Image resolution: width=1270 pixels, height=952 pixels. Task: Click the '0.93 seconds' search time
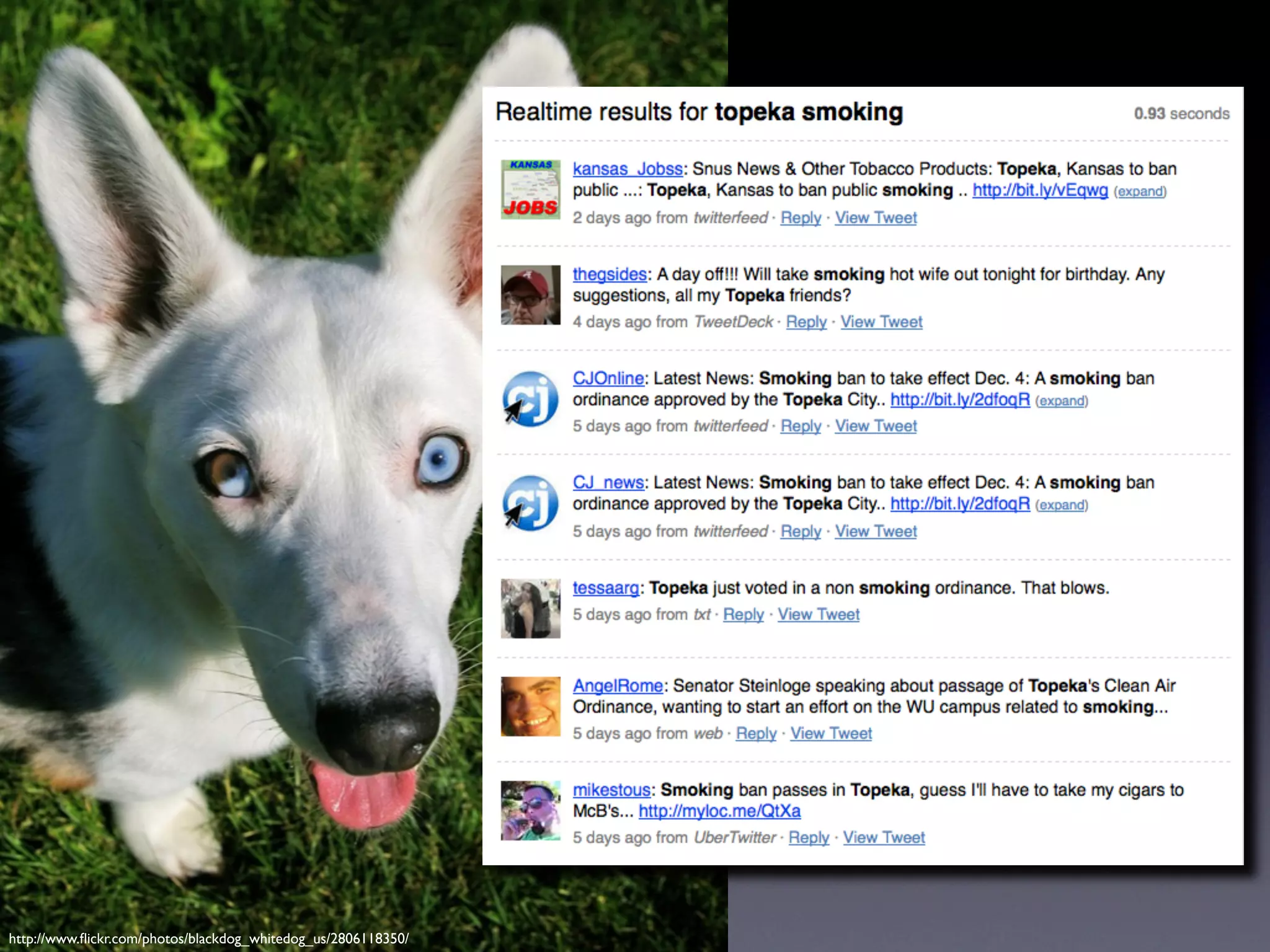point(1181,114)
